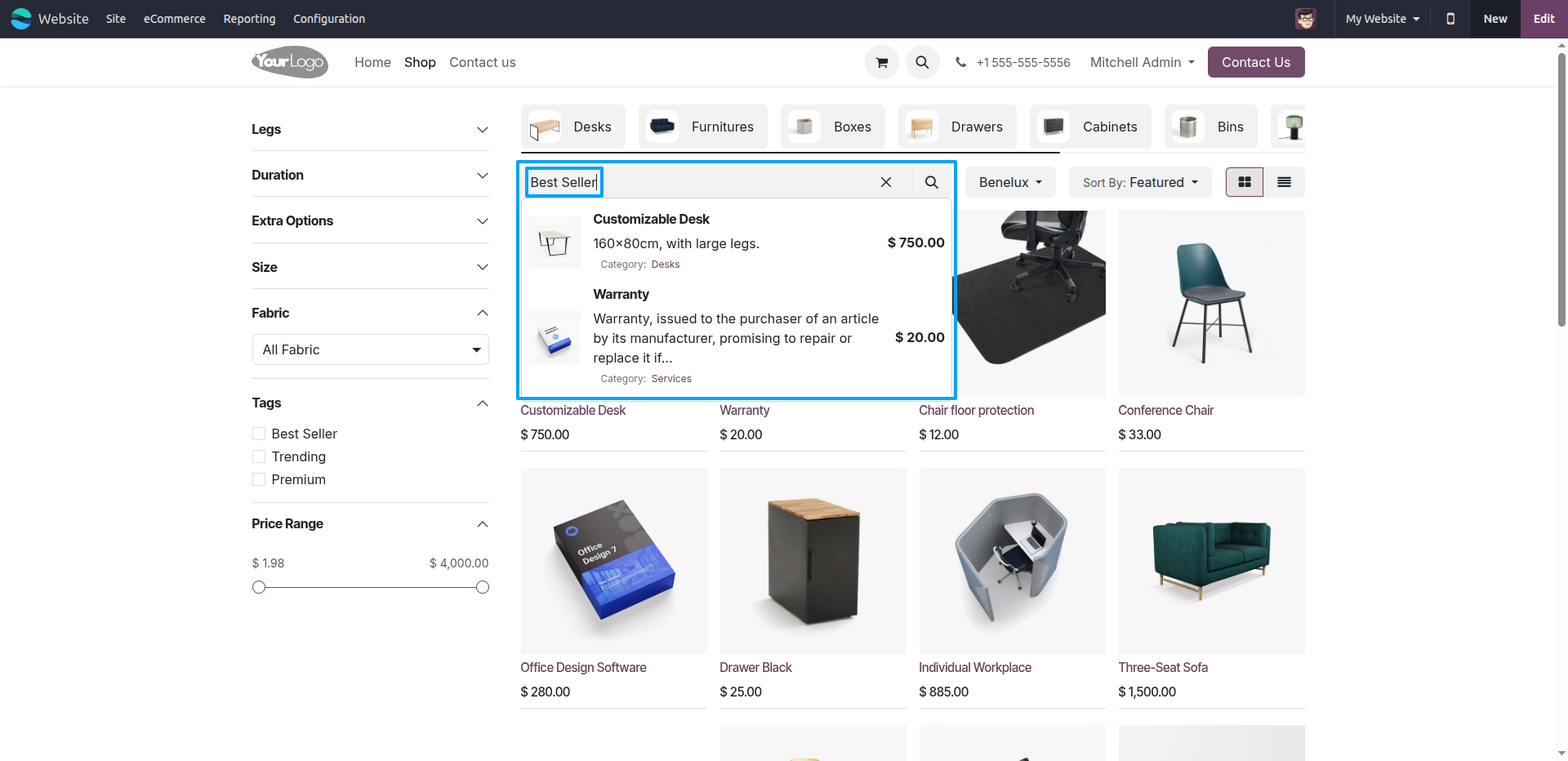Open the shopping cart icon
The image size is (1568, 761).
(882, 62)
